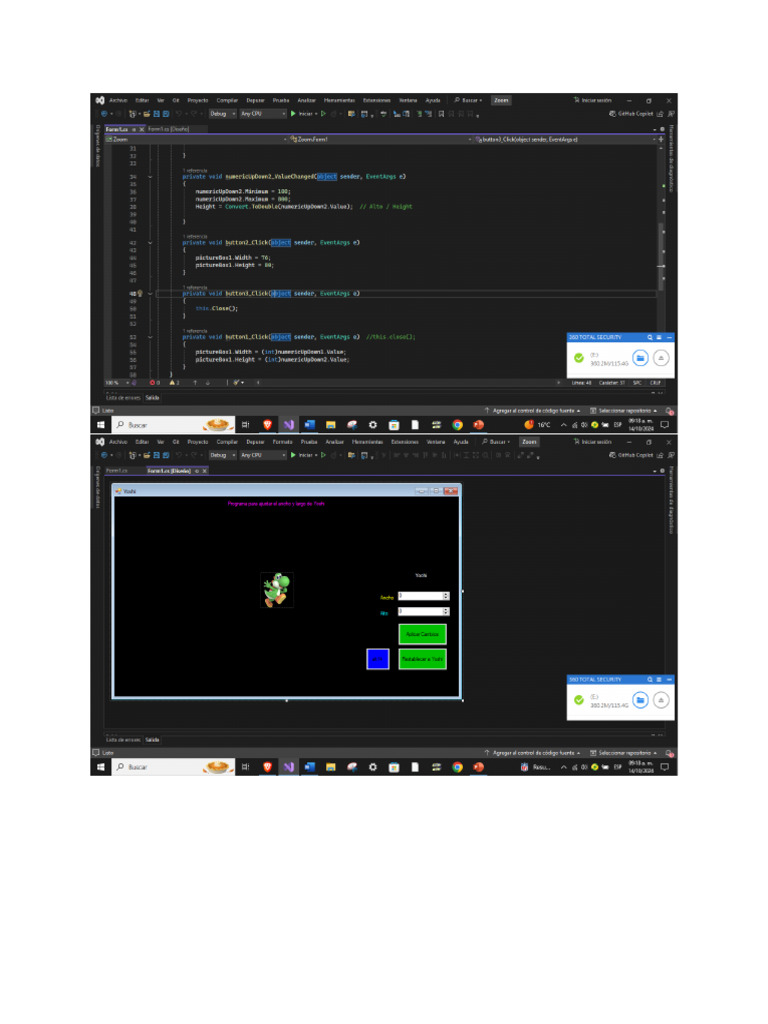Open Settings gear from taskbar under designer window
Viewport: 768px width, 1024px height.
(373, 767)
